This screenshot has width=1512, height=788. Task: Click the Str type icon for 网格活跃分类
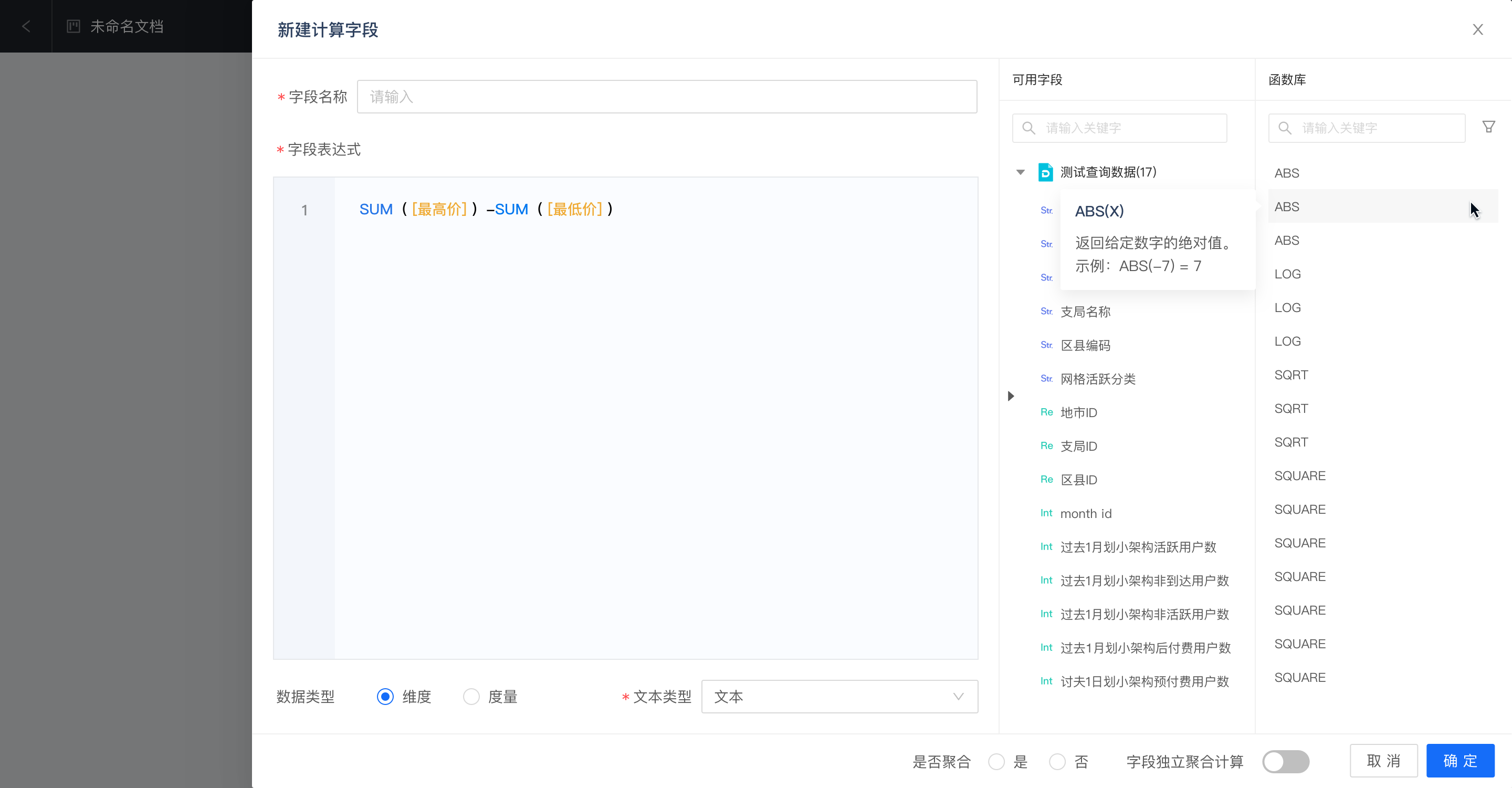(x=1046, y=379)
